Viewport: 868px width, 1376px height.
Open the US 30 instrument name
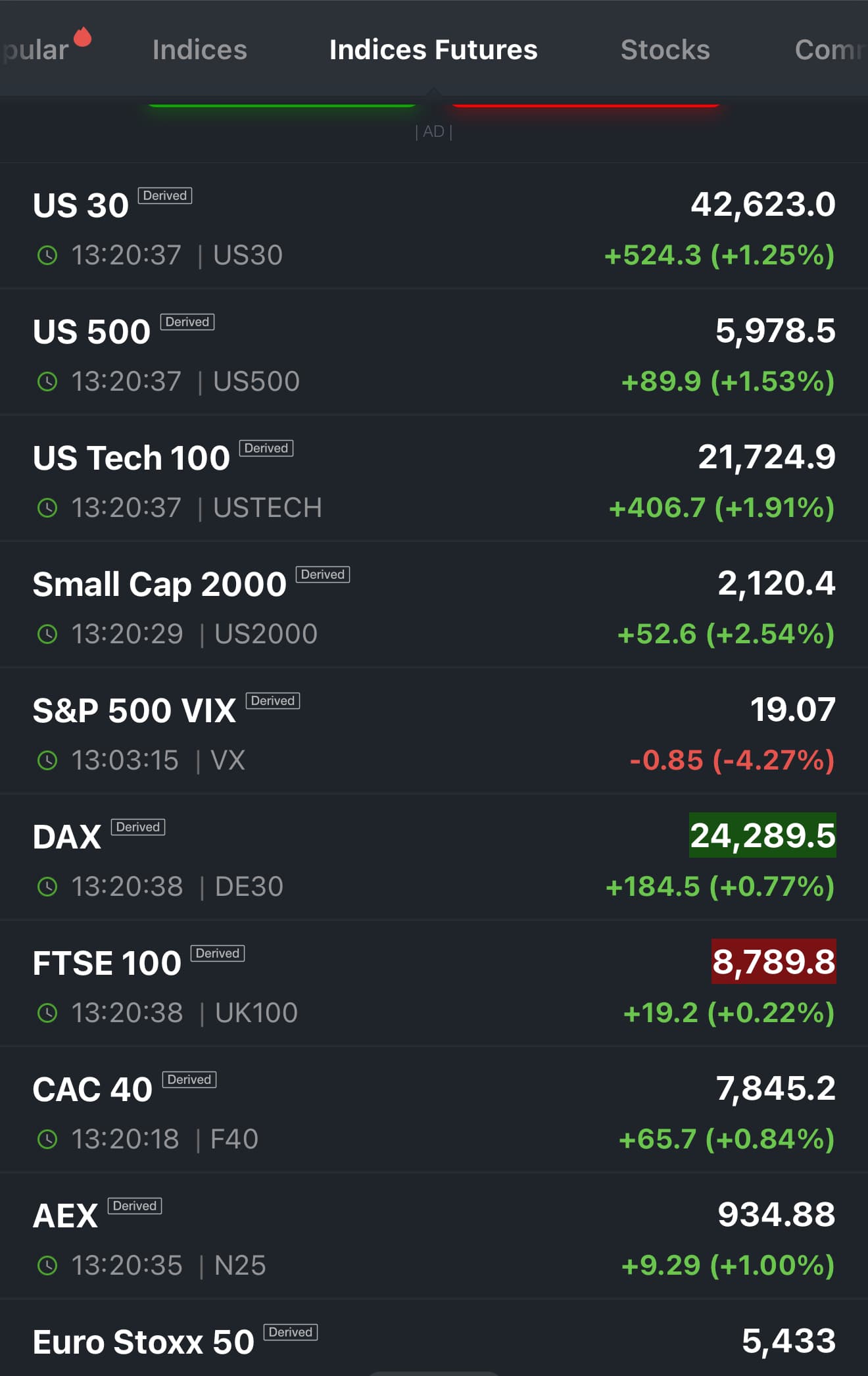point(81,205)
